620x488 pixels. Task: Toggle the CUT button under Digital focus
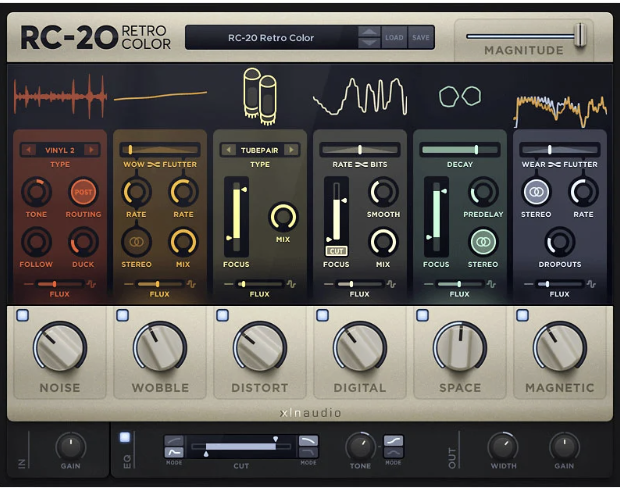pyautogui.click(x=336, y=251)
